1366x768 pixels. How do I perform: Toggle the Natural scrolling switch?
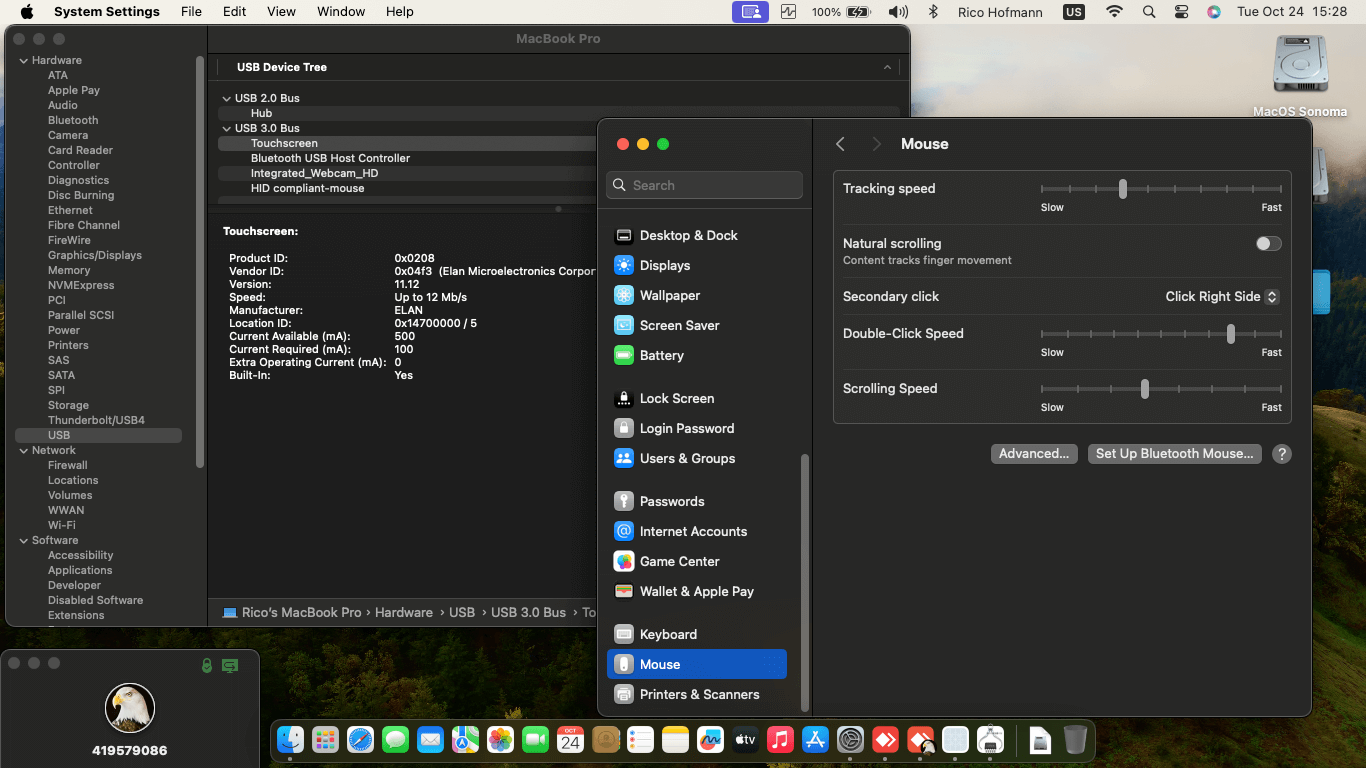[x=1268, y=244]
